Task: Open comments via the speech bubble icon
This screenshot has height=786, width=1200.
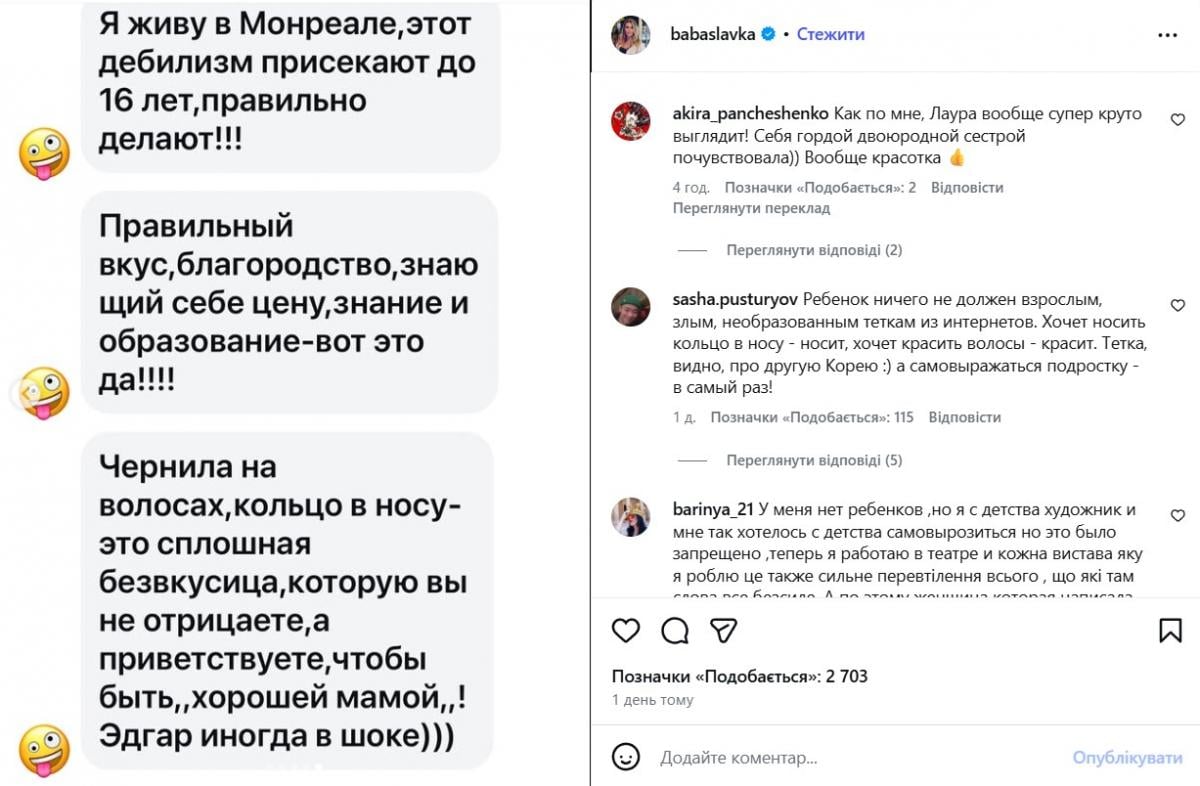Action: [x=675, y=631]
